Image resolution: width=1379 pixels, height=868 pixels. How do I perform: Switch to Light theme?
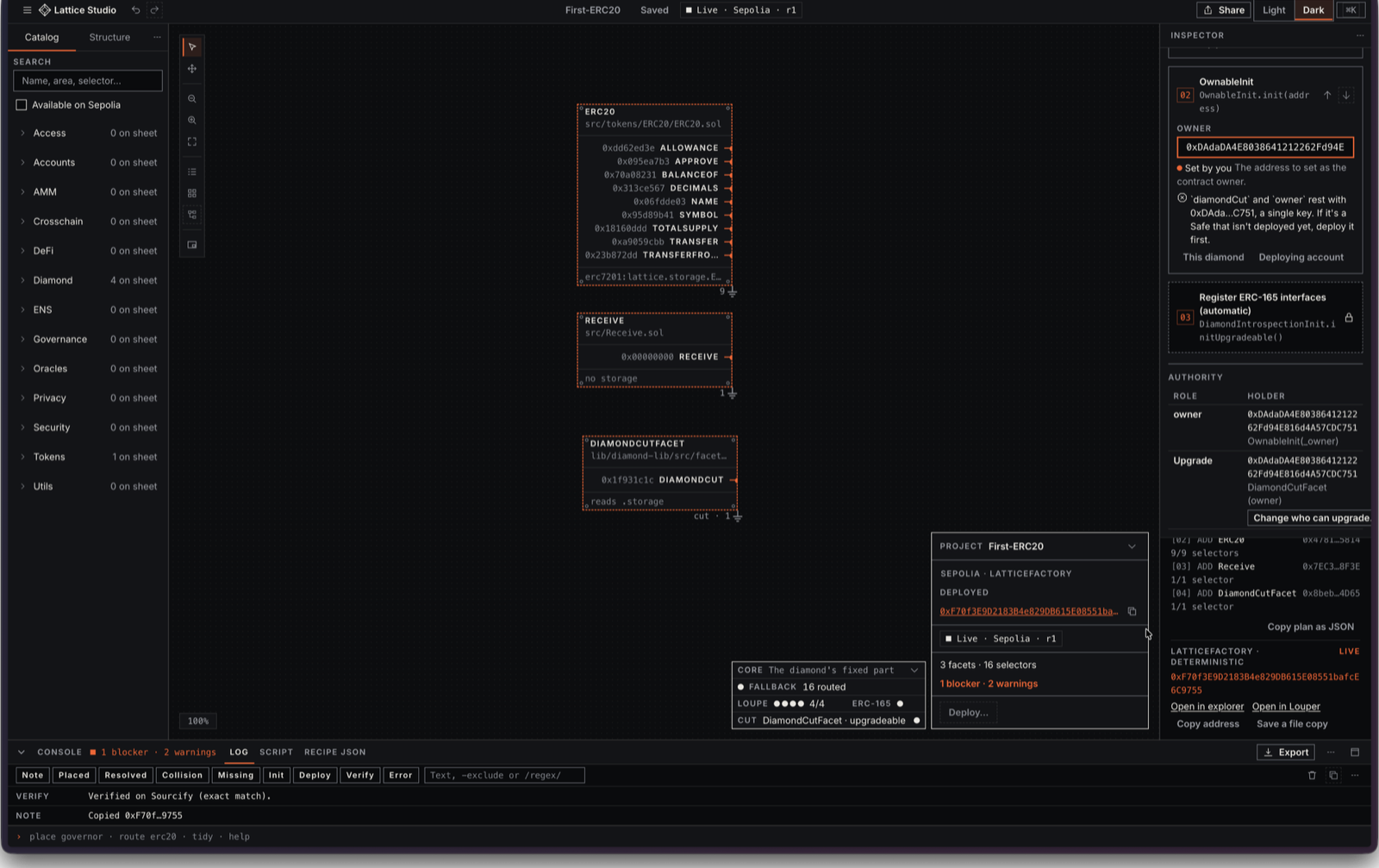click(1274, 10)
